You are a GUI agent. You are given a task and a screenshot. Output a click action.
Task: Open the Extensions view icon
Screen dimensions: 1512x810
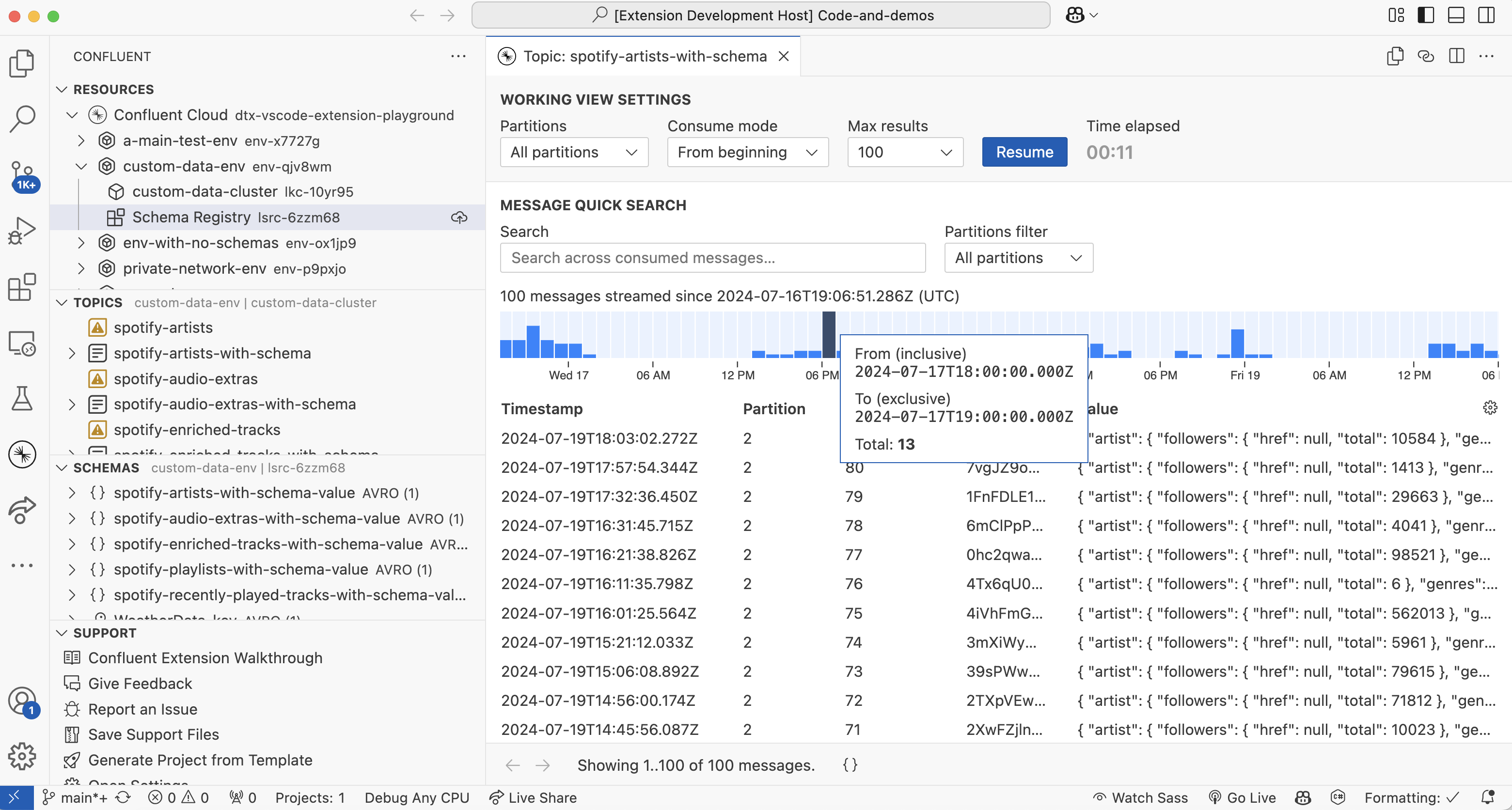click(x=22, y=288)
